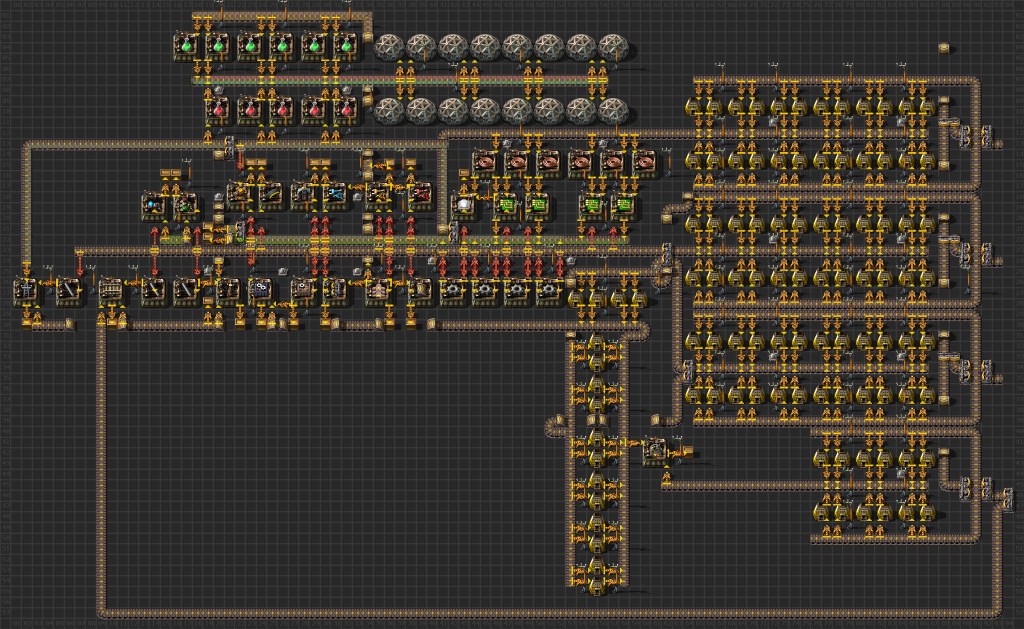The image size is (1024, 629).
Task: Select the leftmost copper cable assembler
Action: coord(484,162)
